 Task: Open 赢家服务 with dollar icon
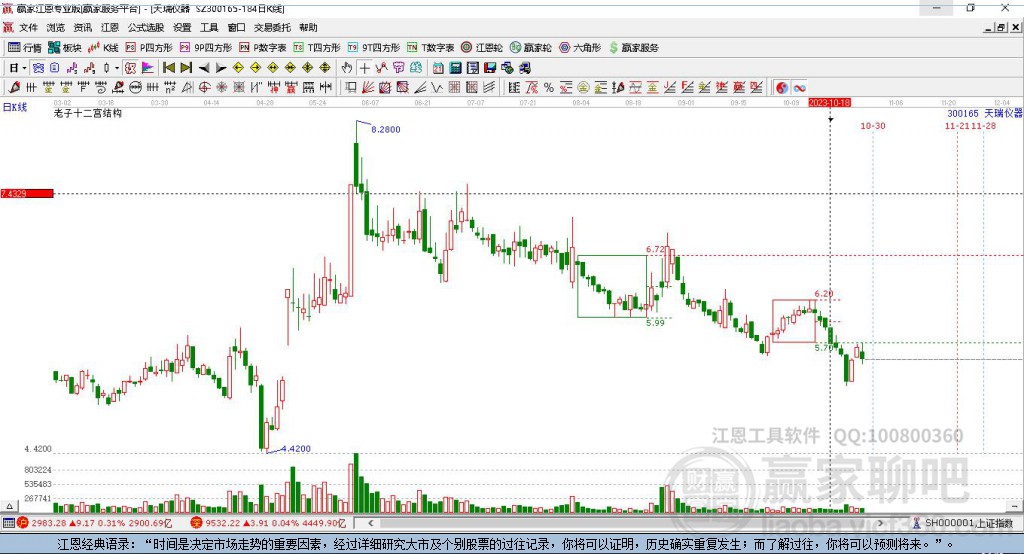(633, 48)
